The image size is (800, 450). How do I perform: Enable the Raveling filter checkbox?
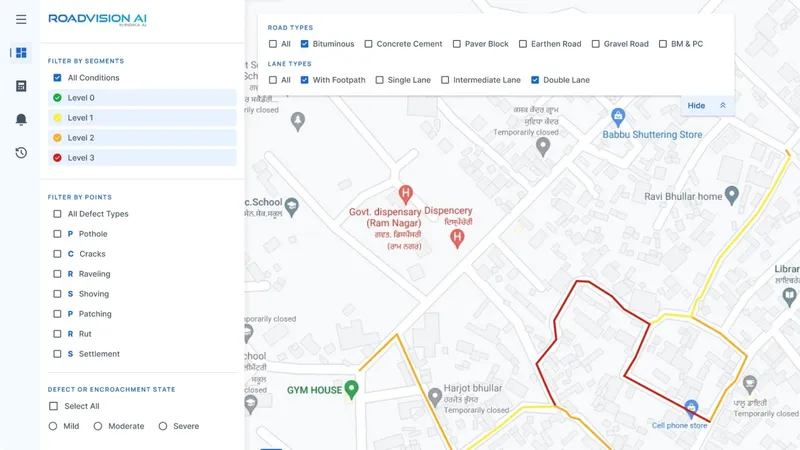(x=57, y=274)
